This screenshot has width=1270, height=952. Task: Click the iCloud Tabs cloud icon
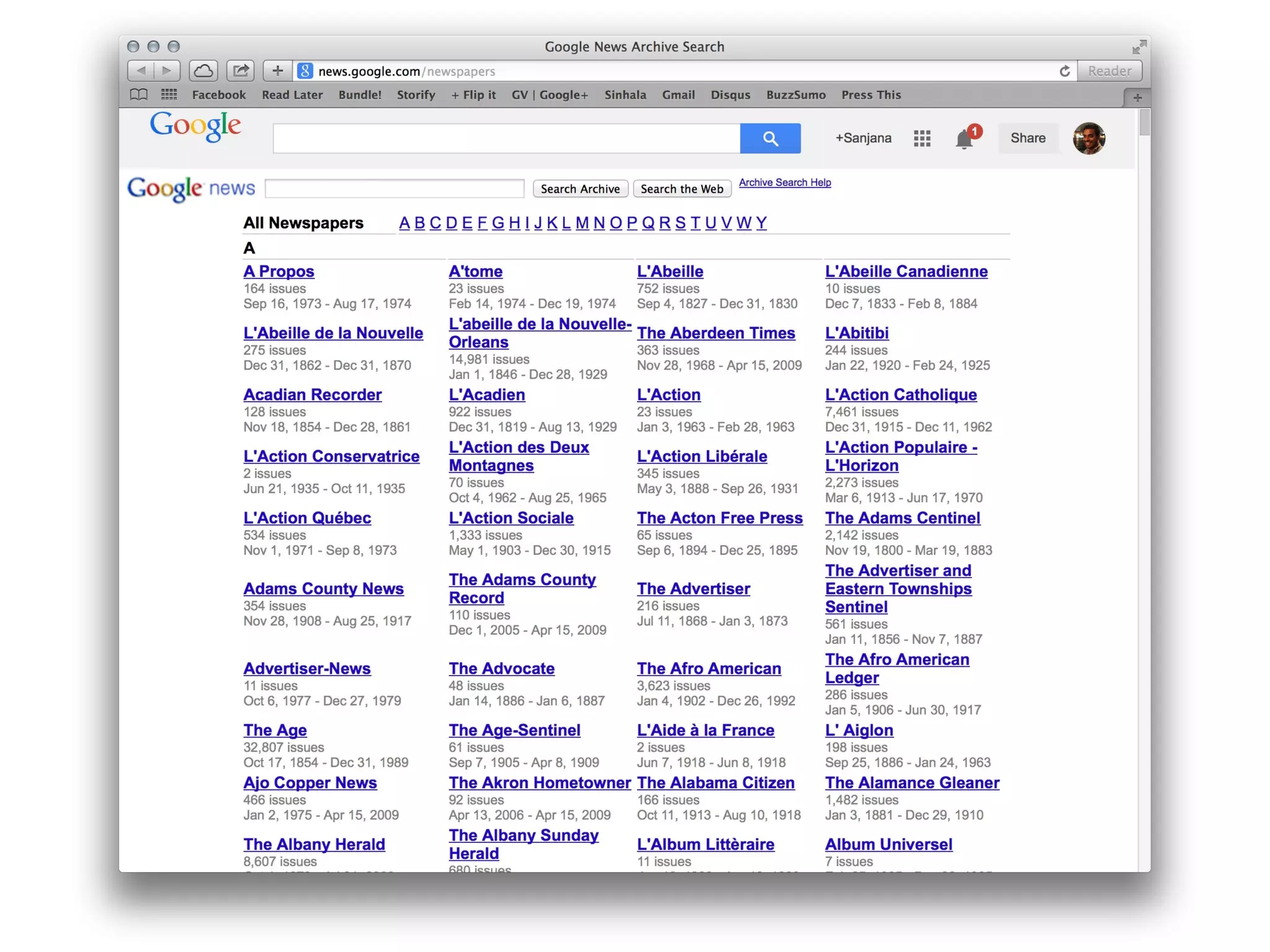click(203, 71)
